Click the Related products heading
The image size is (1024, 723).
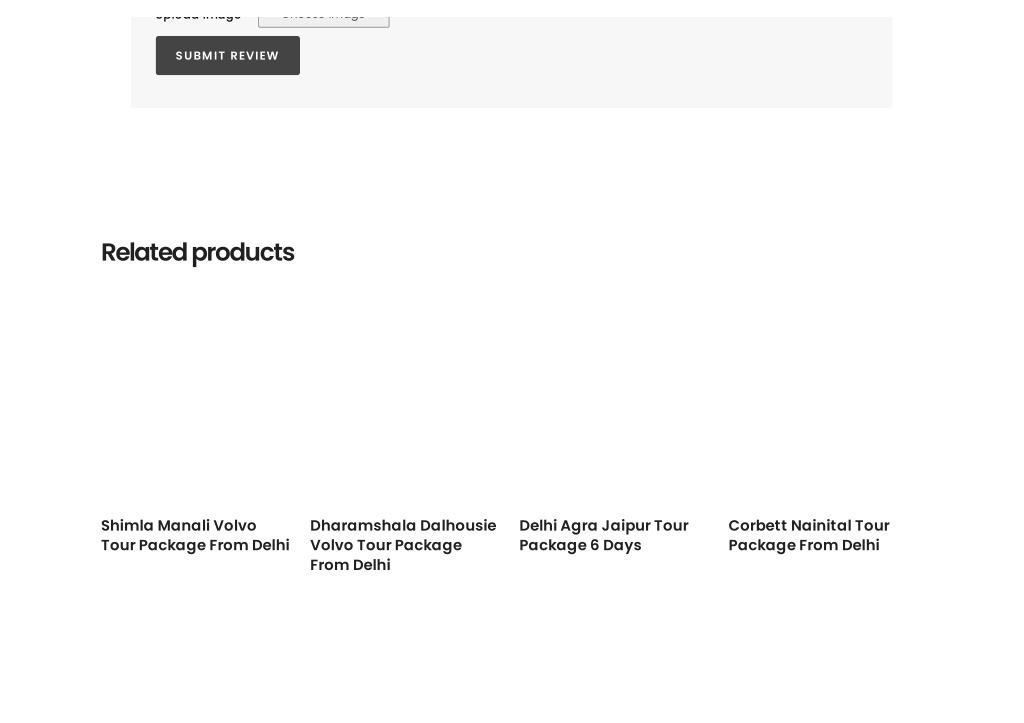pyautogui.click(x=197, y=253)
